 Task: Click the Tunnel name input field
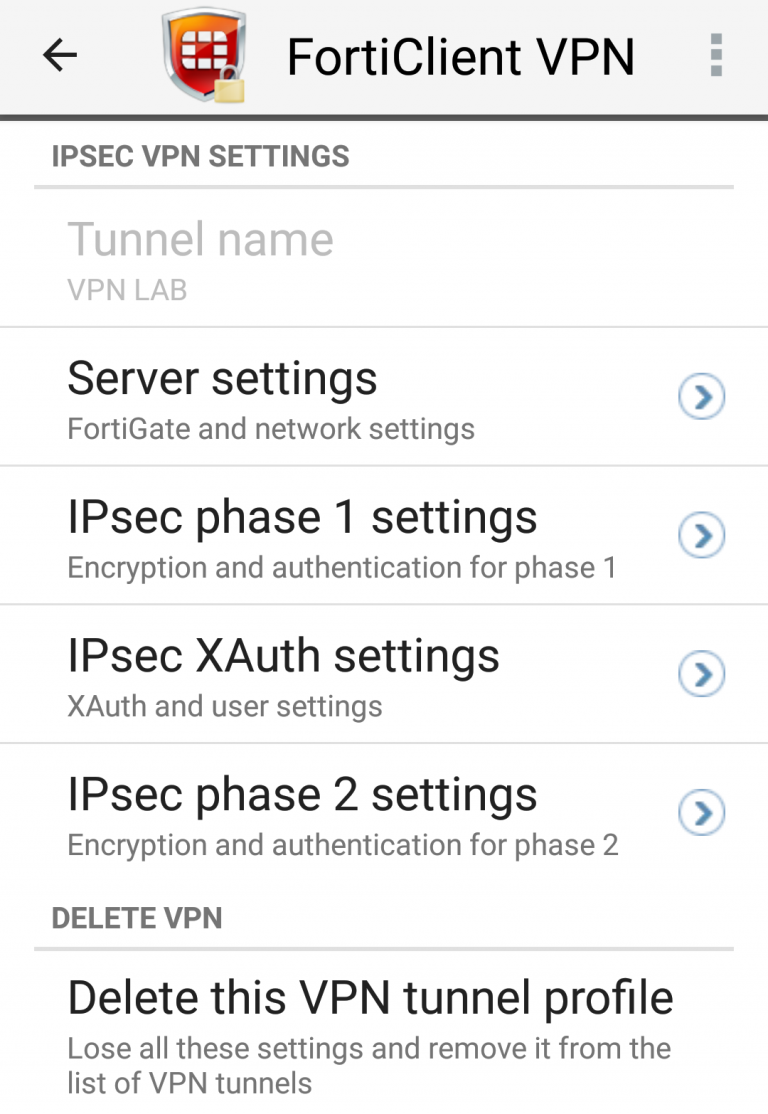point(200,240)
